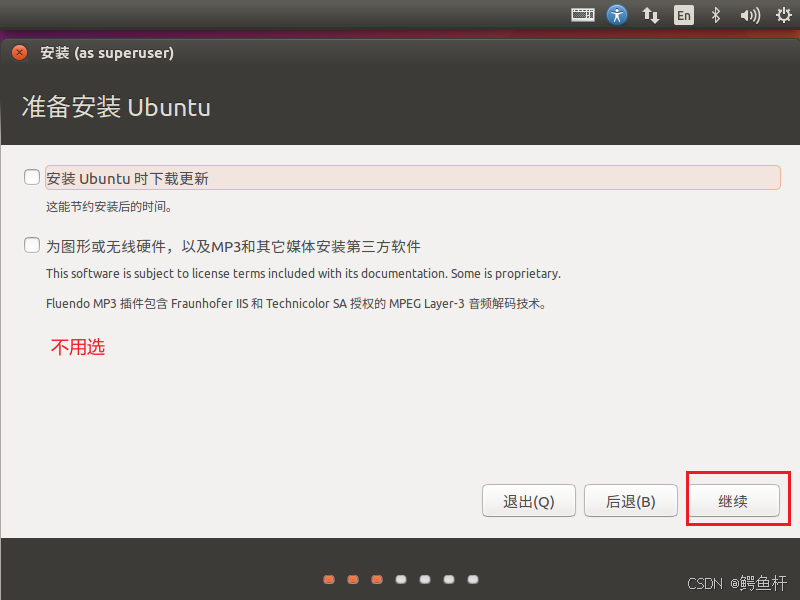Screen dimensions: 800x600
Task: Click the 为图形或无线硬件 third-party software label
Action: (x=233, y=246)
